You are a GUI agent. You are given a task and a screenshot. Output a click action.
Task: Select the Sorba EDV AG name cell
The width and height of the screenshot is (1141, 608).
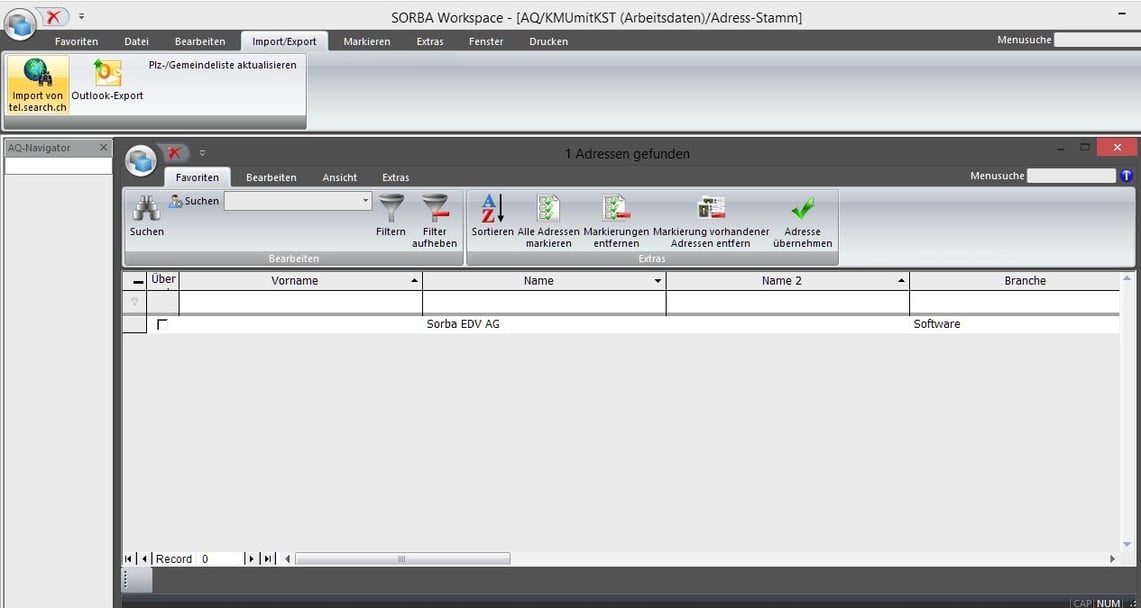(544, 324)
